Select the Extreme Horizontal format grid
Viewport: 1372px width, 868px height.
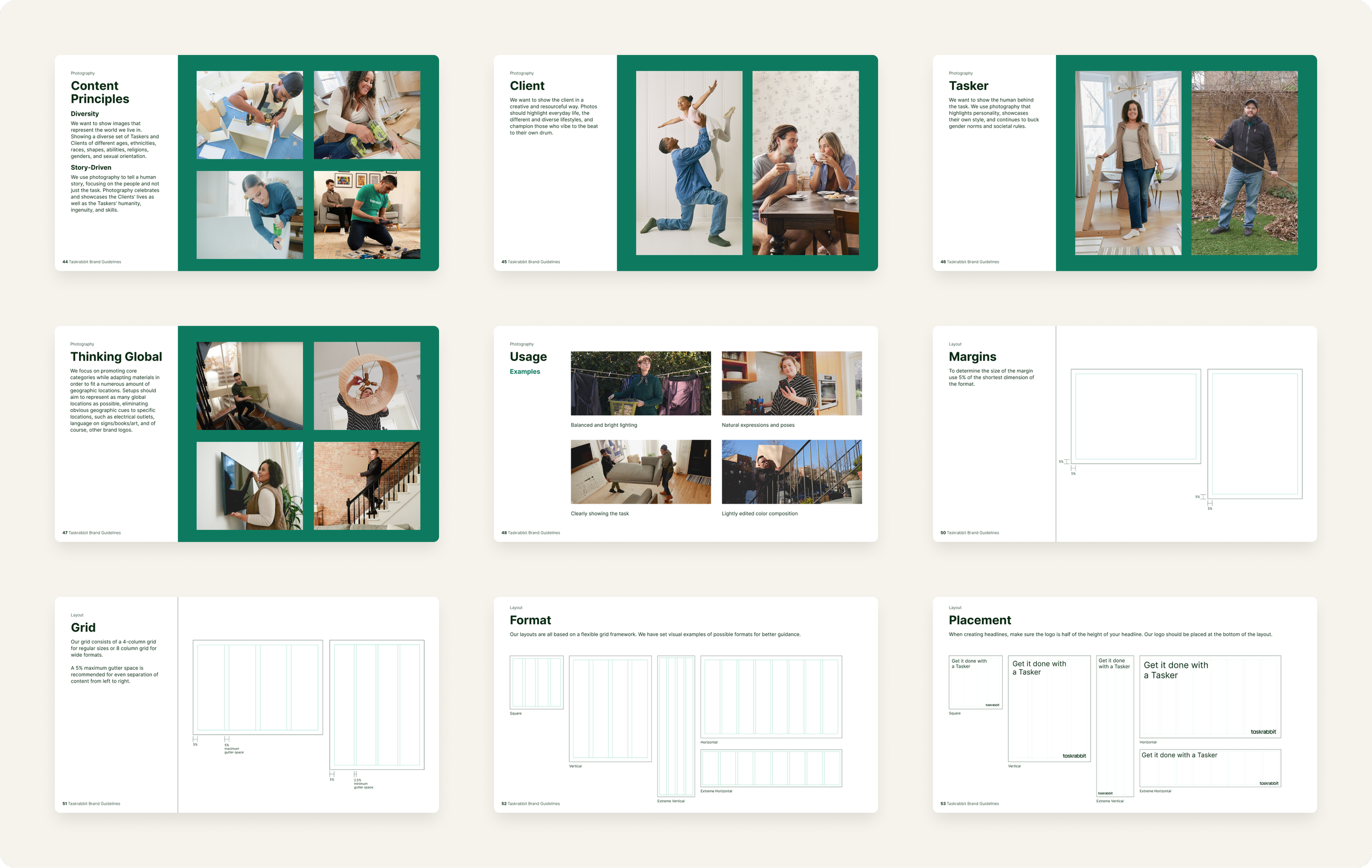point(771,768)
